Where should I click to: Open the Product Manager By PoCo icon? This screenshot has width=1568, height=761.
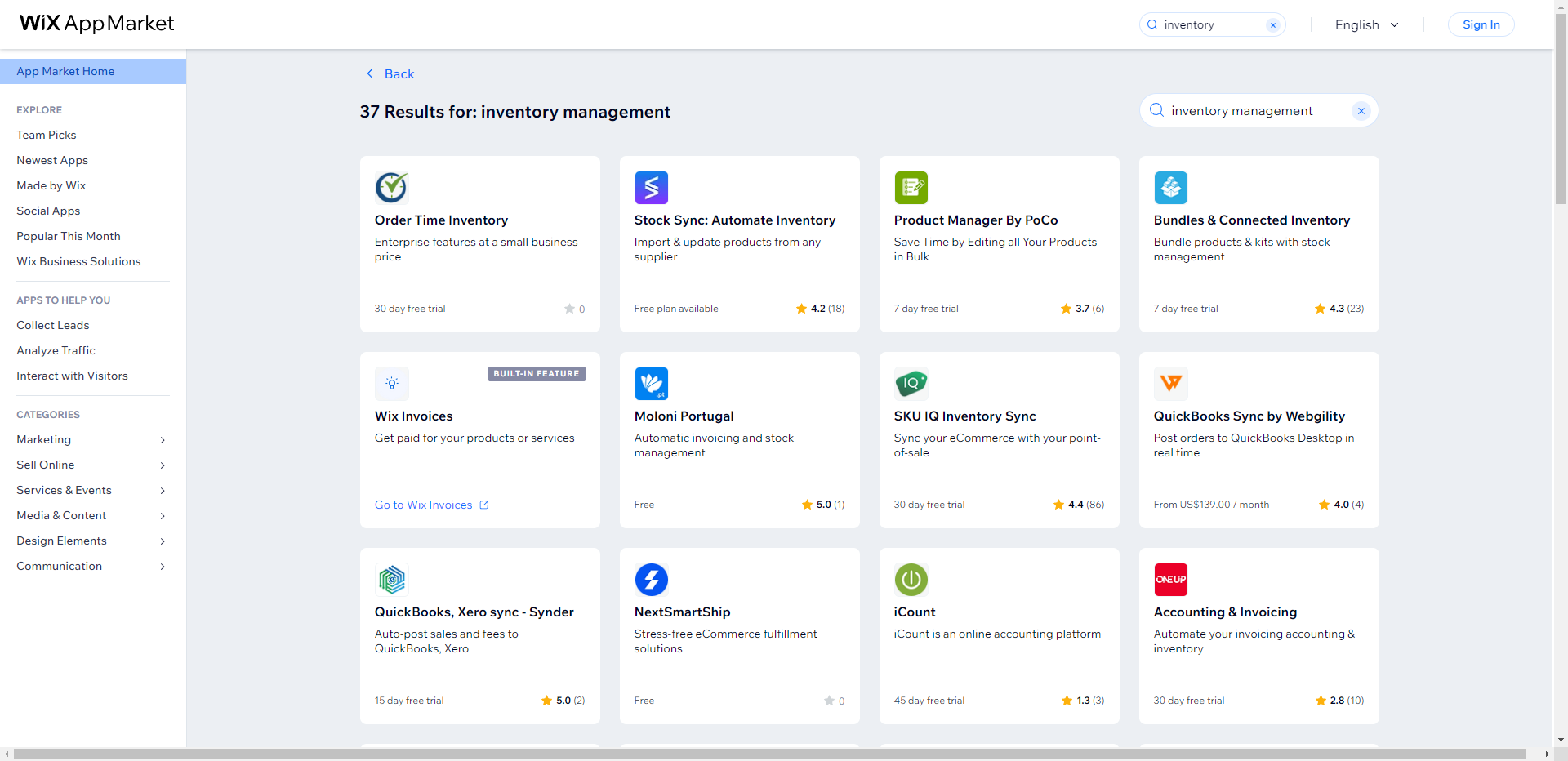tap(911, 188)
